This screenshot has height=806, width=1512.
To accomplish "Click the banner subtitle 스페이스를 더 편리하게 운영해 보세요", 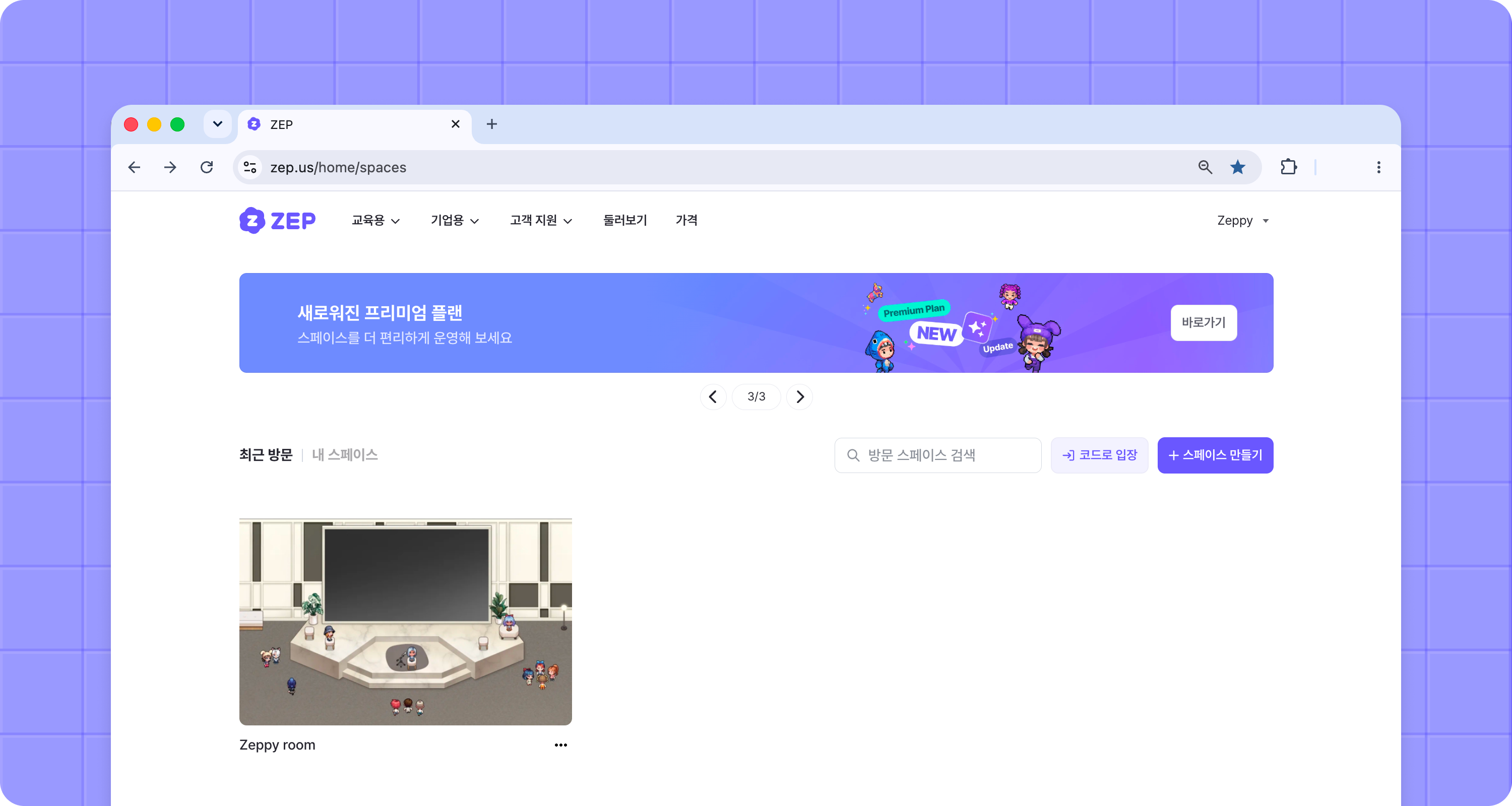I will coord(405,338).
